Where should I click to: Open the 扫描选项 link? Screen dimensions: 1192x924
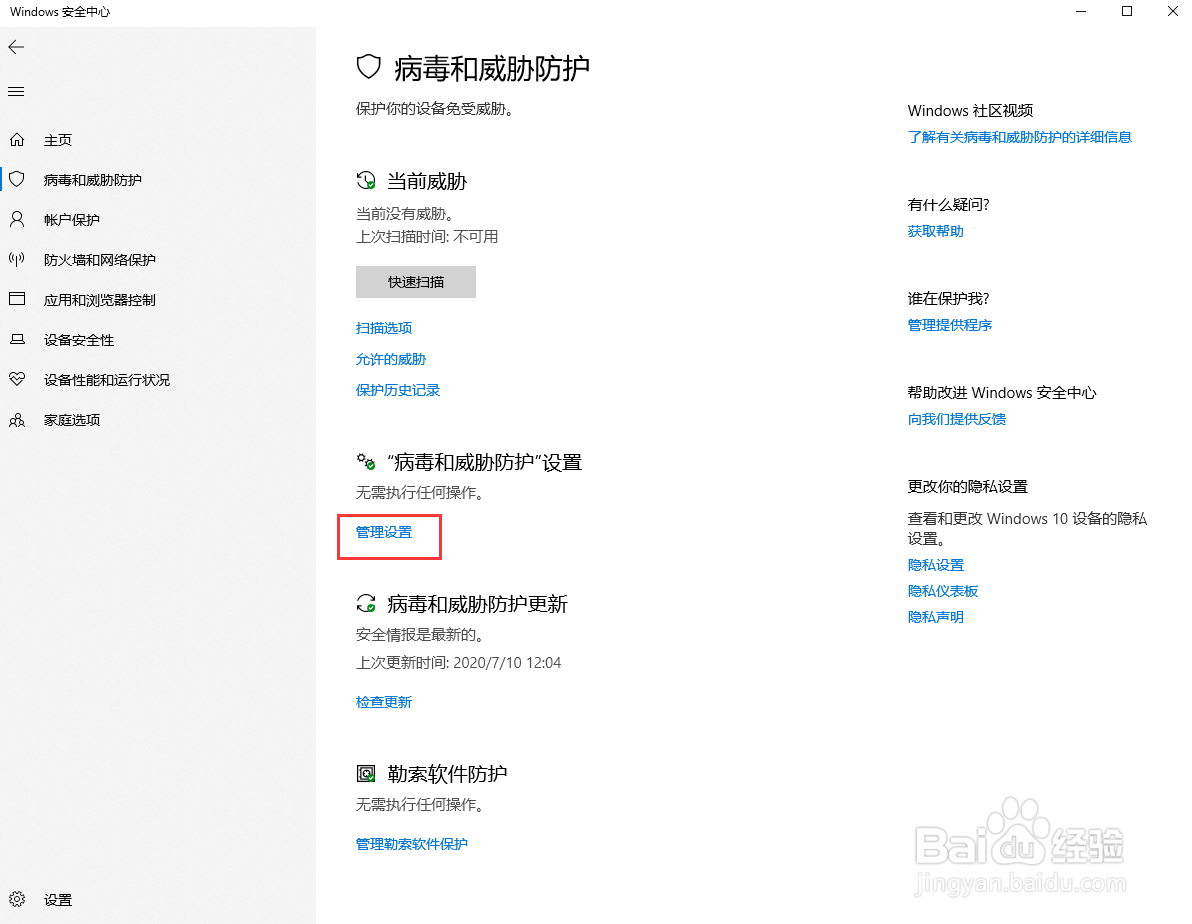pos(384,328)
